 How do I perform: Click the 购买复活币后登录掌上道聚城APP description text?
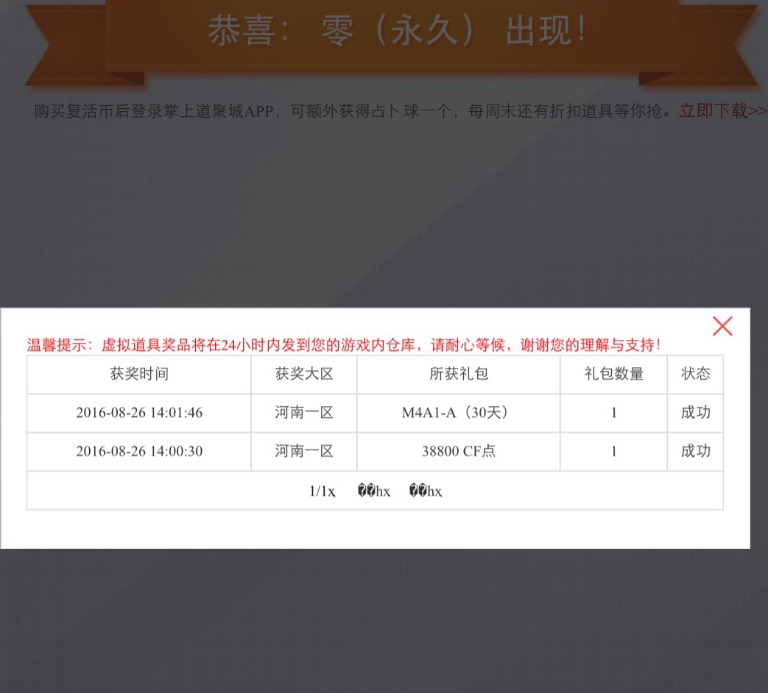point(354,111)
